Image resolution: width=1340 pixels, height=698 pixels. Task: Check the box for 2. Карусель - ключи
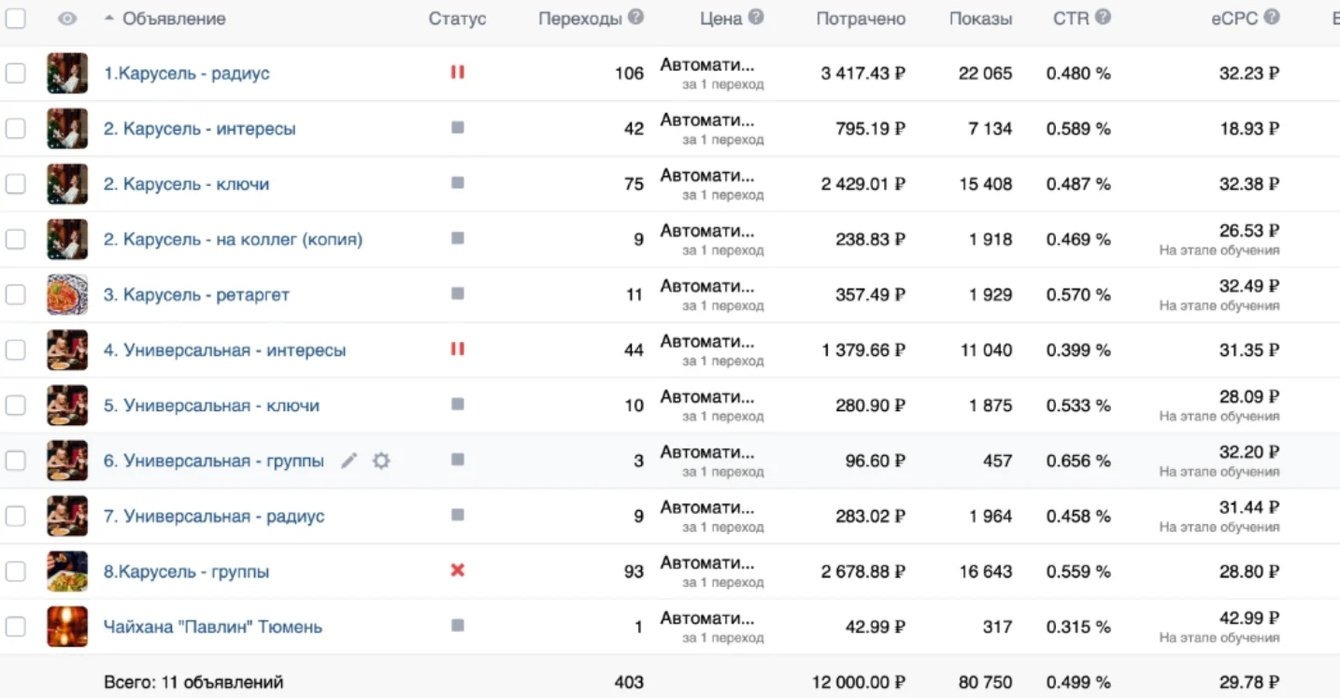pos(15,184)
